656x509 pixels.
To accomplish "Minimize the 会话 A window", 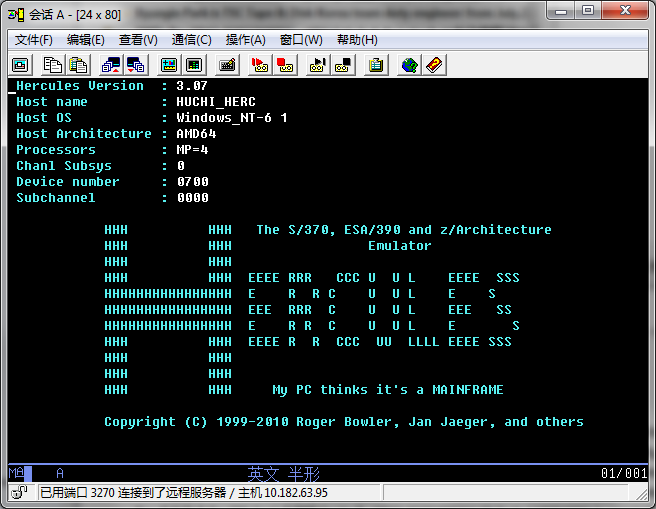I will click(x=561, y=11).
